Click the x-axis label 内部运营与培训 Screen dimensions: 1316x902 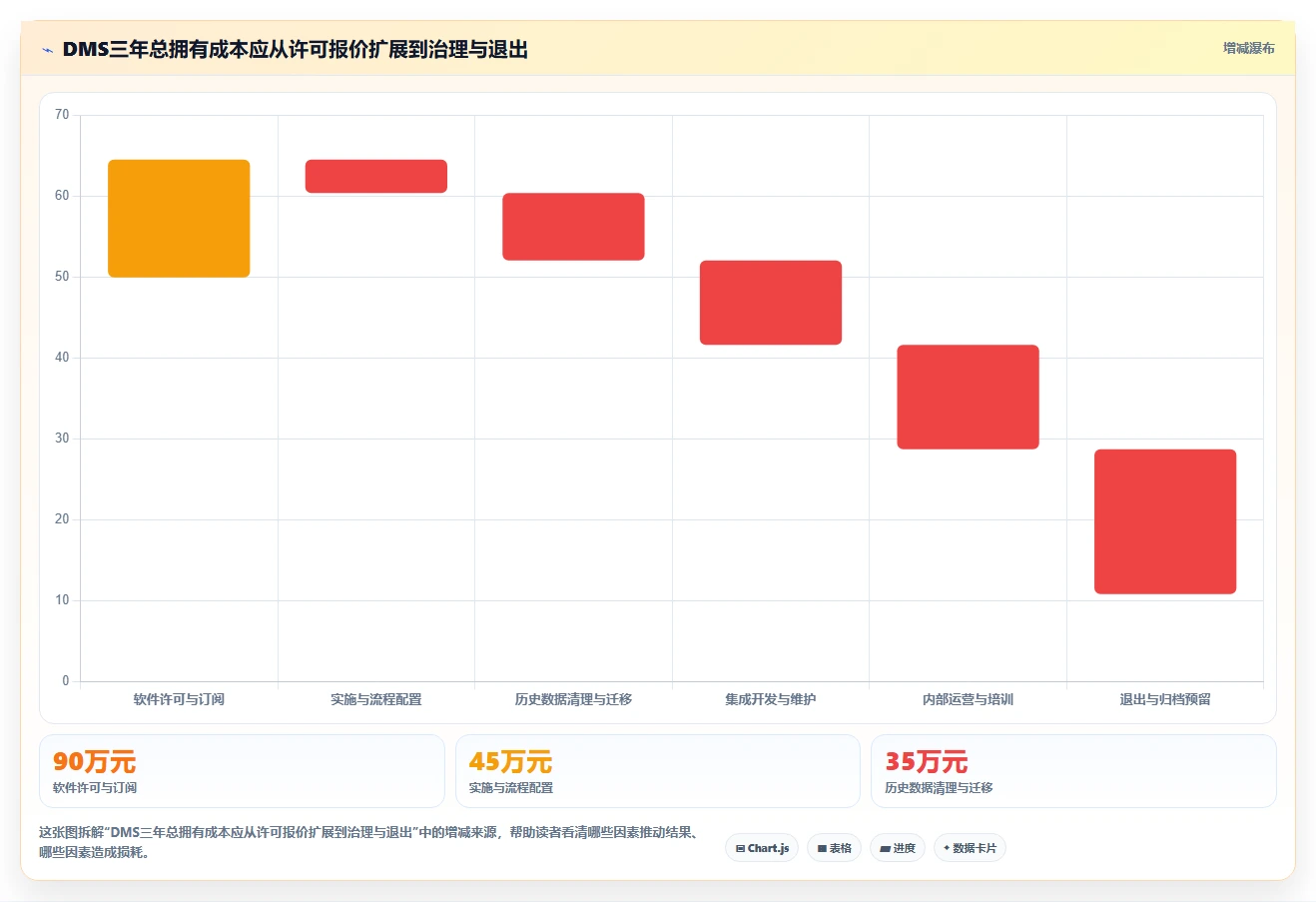[968, 699]
